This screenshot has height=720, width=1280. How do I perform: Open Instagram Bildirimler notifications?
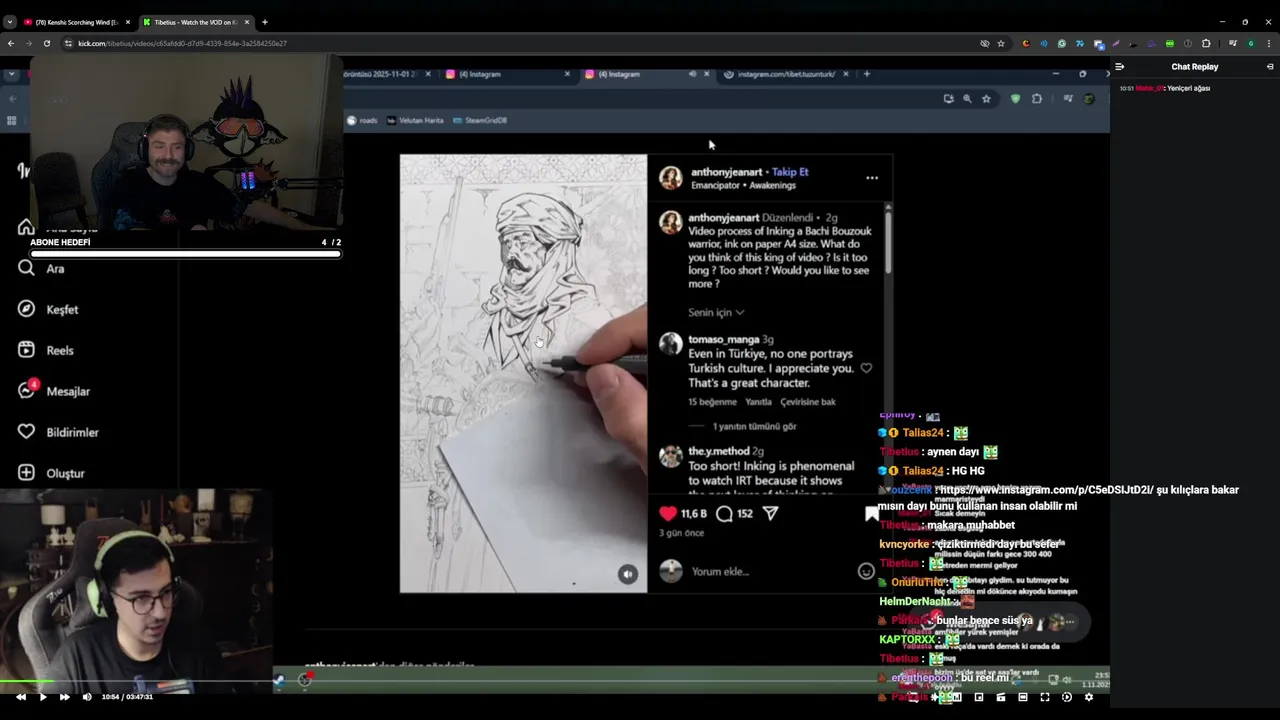pos(59,432)
